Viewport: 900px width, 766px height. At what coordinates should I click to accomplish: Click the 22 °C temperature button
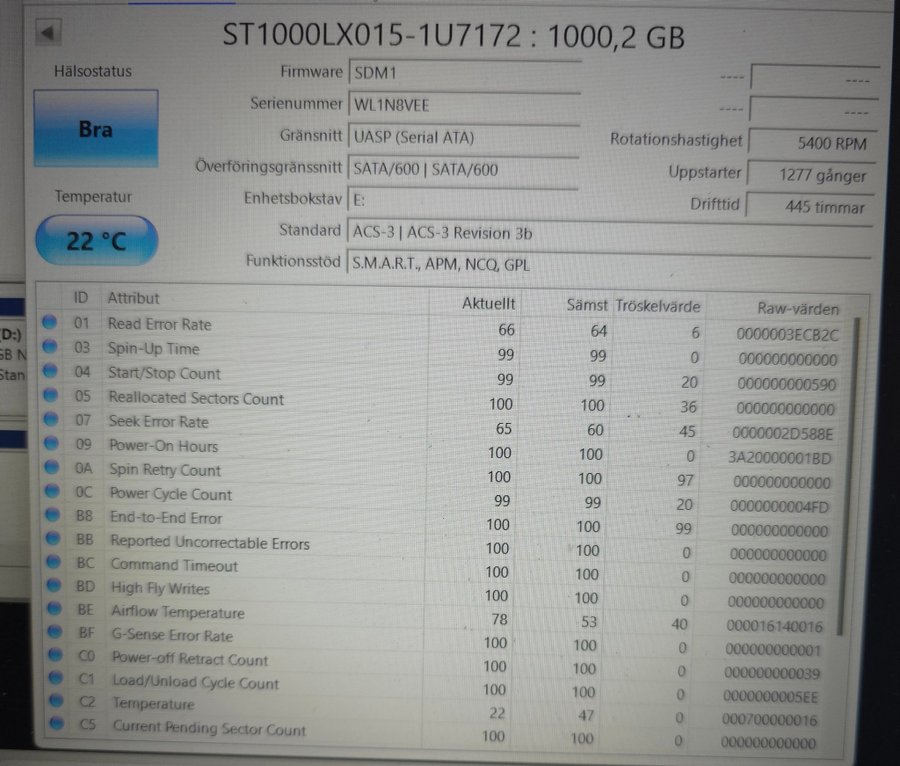click(96, 241)
